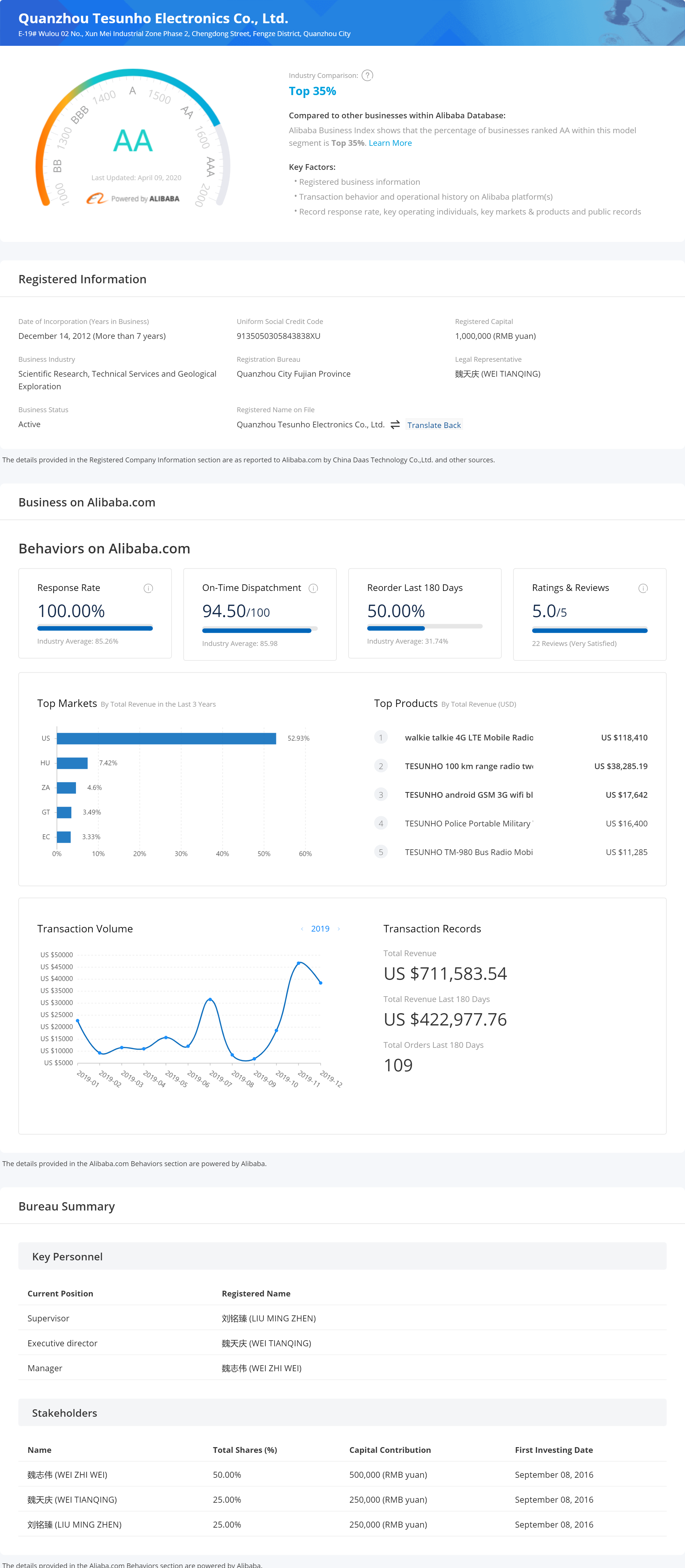Click the Response Rate progress bar

coord(95,628)
